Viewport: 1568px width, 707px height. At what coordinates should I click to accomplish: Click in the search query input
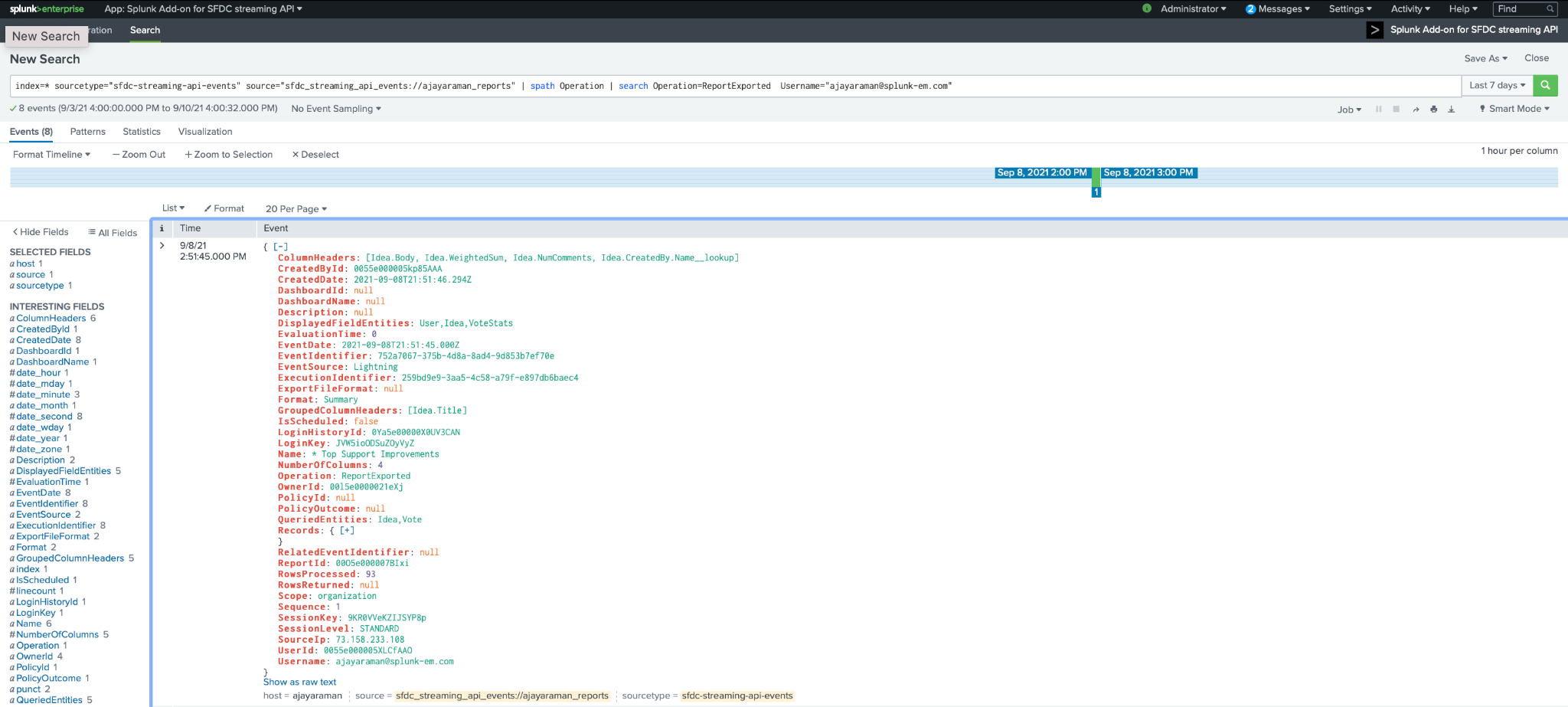735,86
